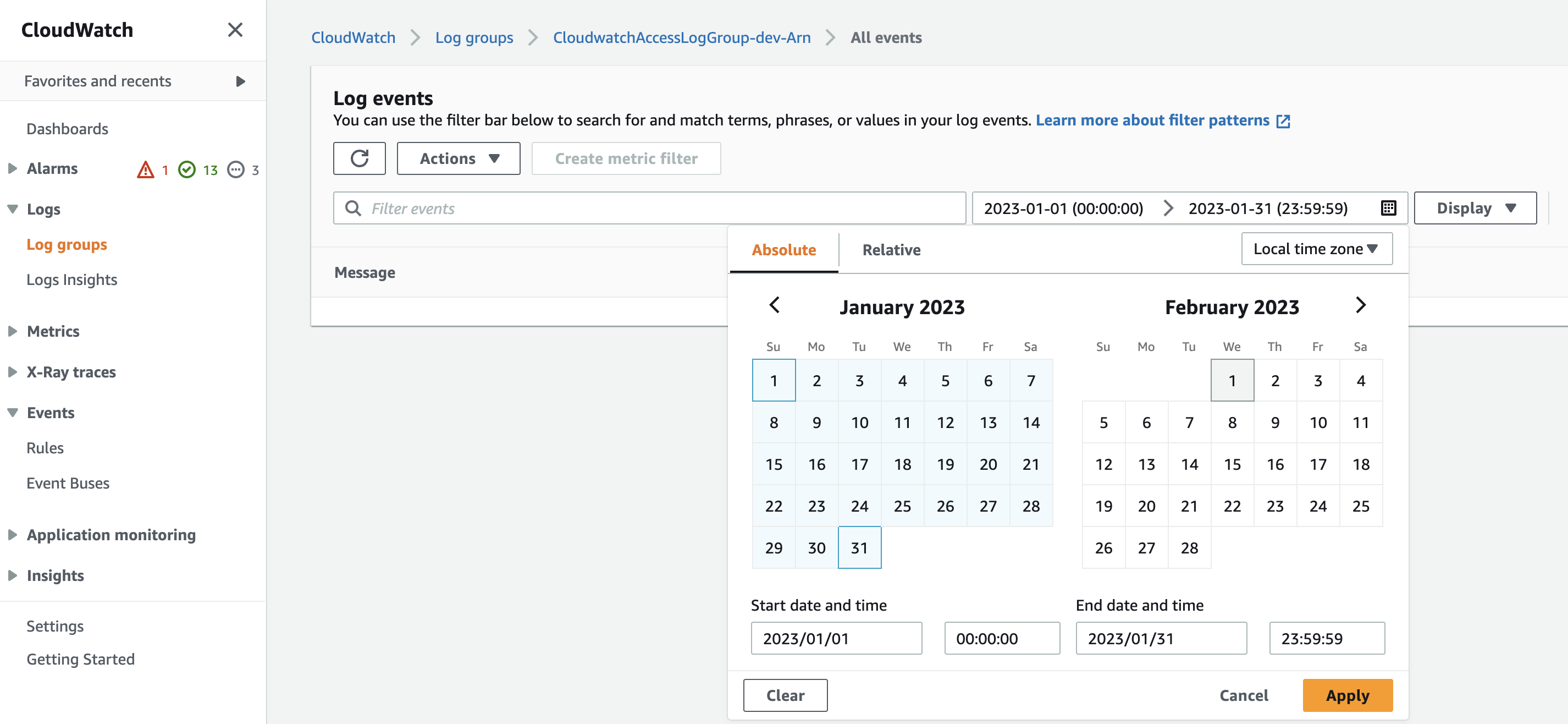Click the green OK alarms check icon
Viewport: 1568px width, 724px height.
(187, 169)
